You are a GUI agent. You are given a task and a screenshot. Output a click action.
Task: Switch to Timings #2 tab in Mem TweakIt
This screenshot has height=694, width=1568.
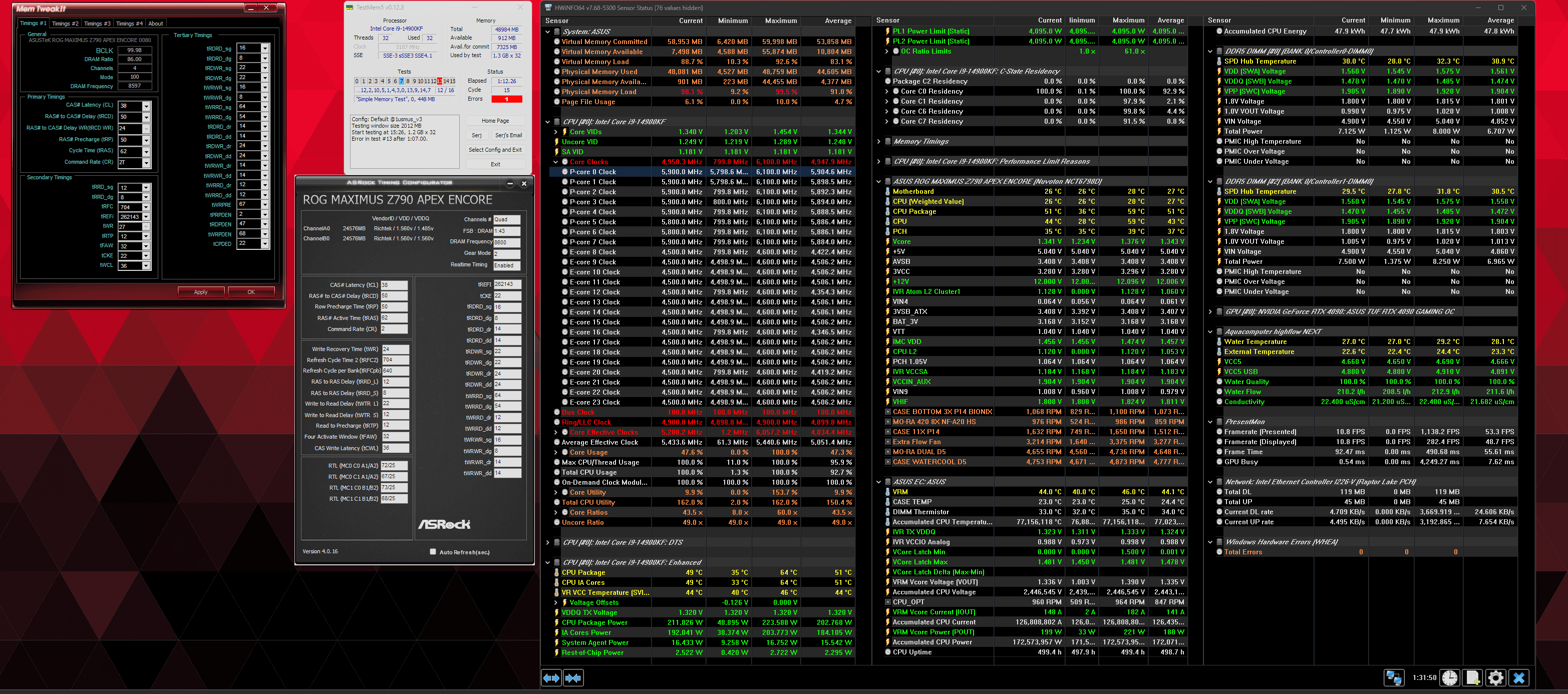[x=65, y=23]
